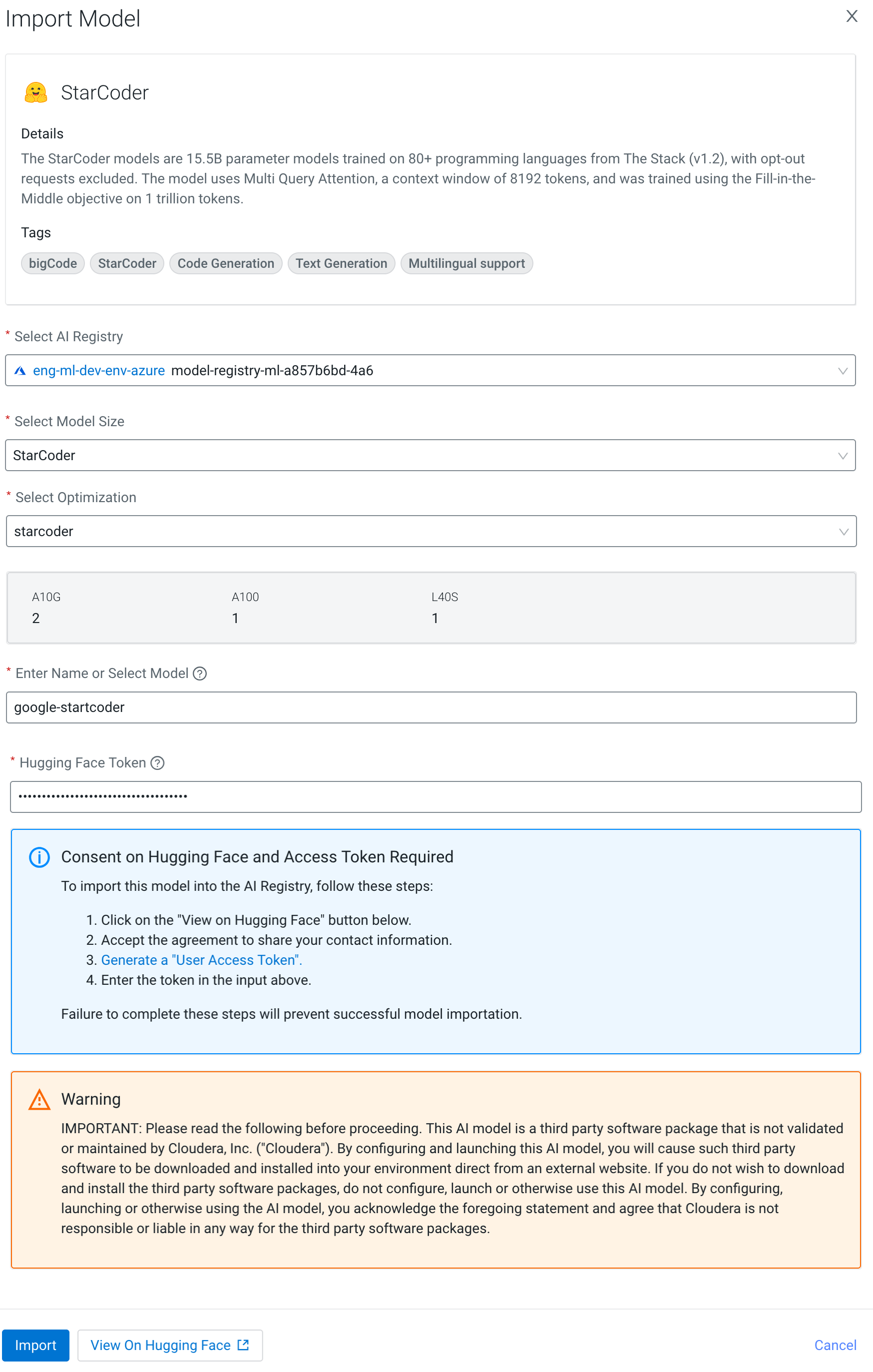Click the orange warning triangle icon
Image resolution: width=873 pixels, height=1372 pixels.
39,1100
